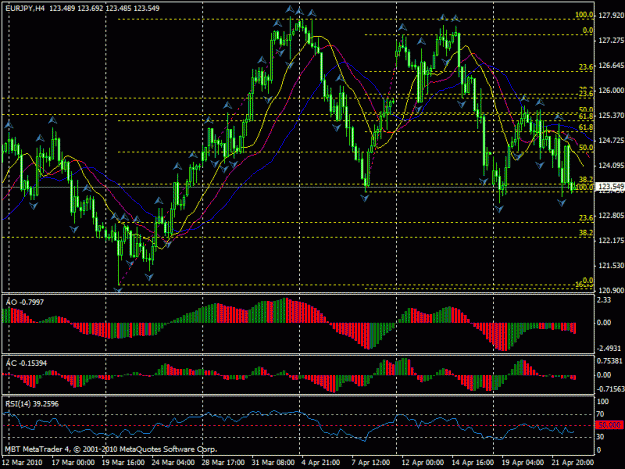
Task: Click the RSI(14) 39.2596 indicator label
Action: point(32,404)
